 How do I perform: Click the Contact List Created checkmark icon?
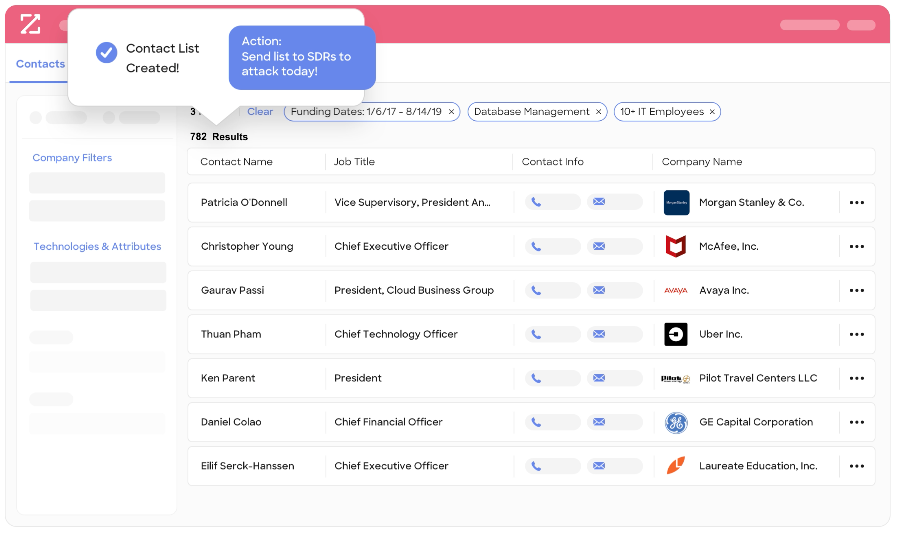pos(106,53)
